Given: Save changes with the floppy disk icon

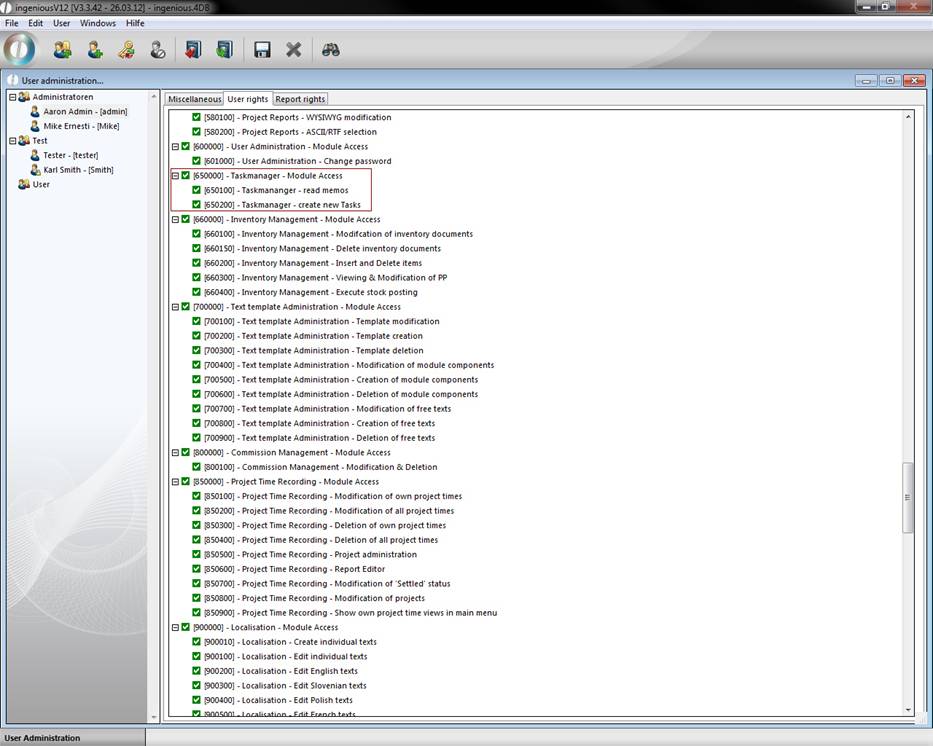Looking at the screenshot, I should tap(262, 49).
